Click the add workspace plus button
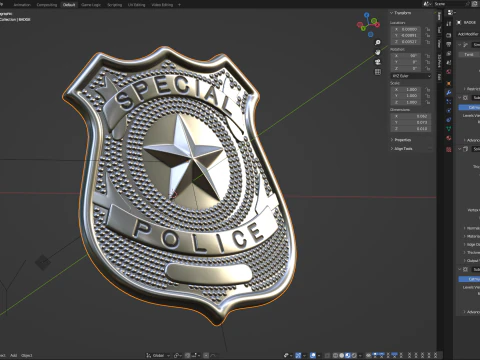 pyautogui.click(x=179, y=5)
